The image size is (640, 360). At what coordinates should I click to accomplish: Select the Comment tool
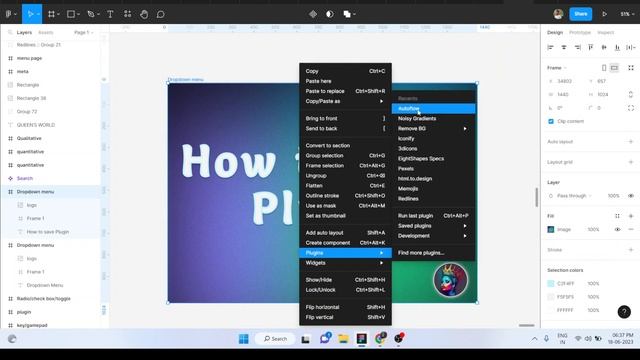click(x=161, y=14)
